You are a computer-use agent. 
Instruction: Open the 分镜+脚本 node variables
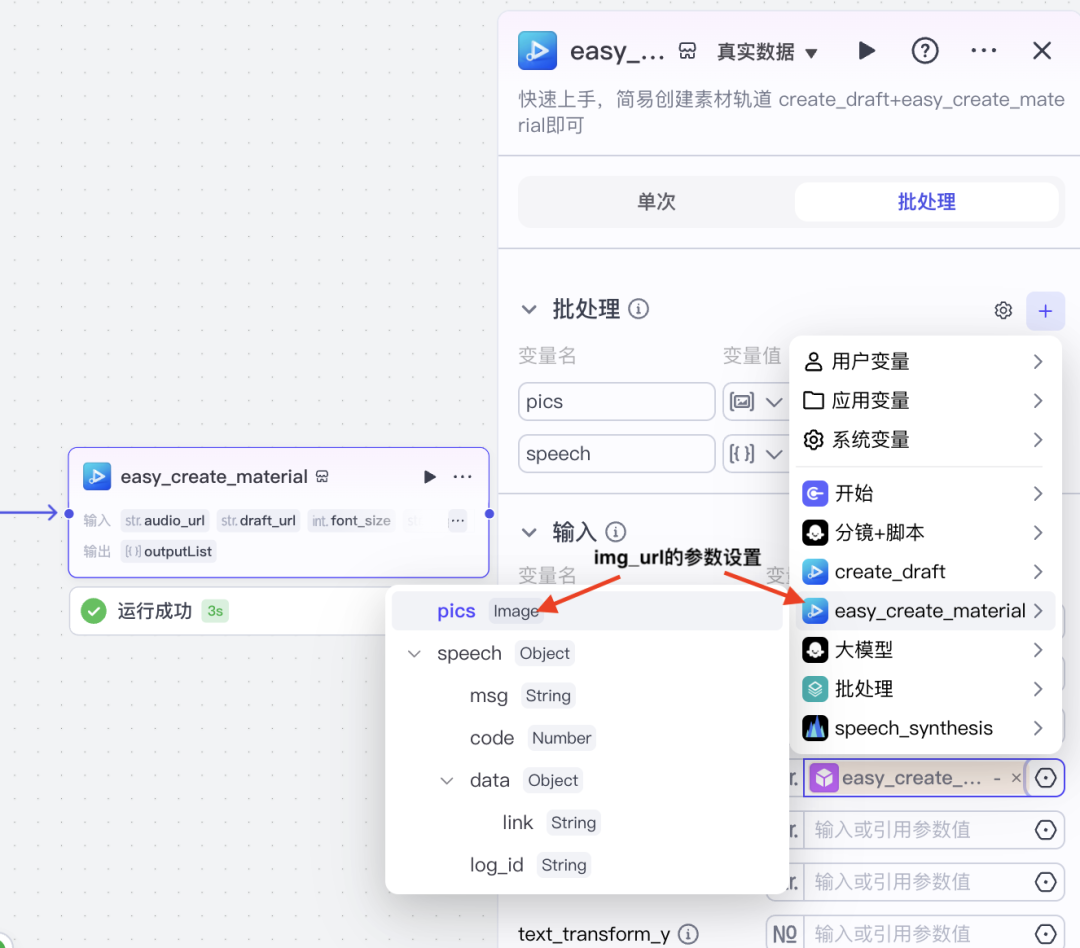click(x=924, y=533)
